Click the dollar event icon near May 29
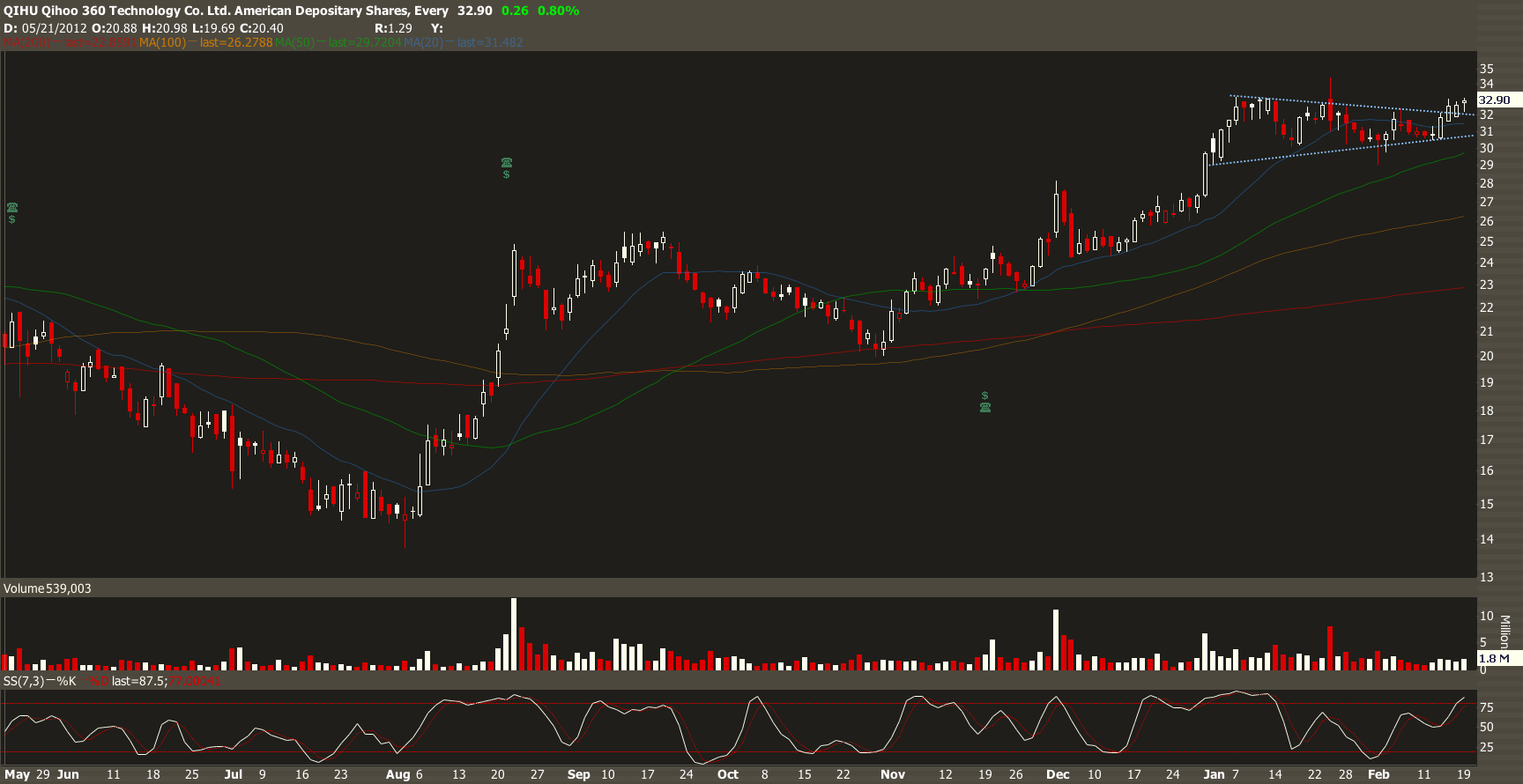The width and height of the screenshot is (1523, 784). pos(12,219)
